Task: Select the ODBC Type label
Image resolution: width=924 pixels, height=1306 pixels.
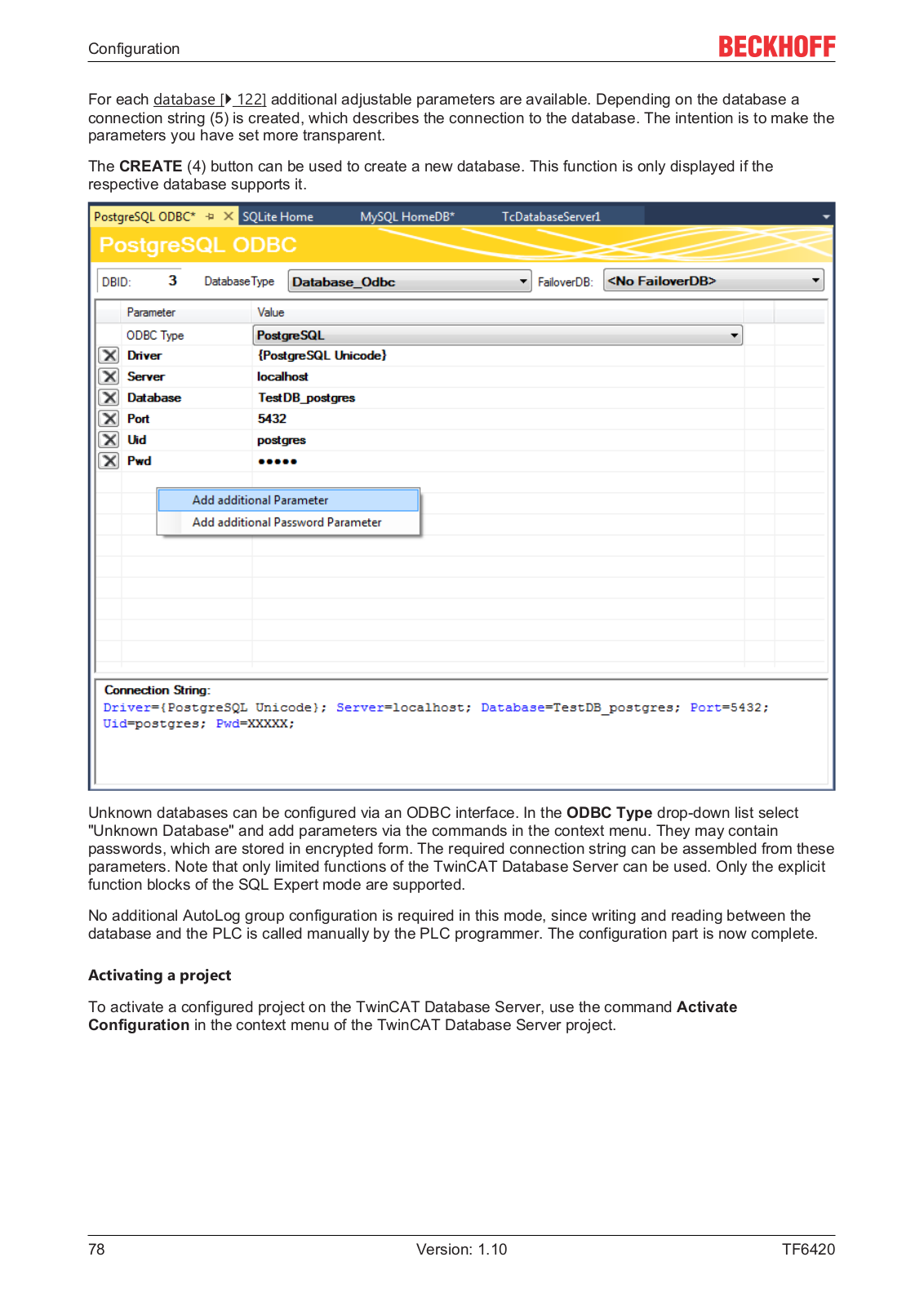Action: click(x=155, y=335)
